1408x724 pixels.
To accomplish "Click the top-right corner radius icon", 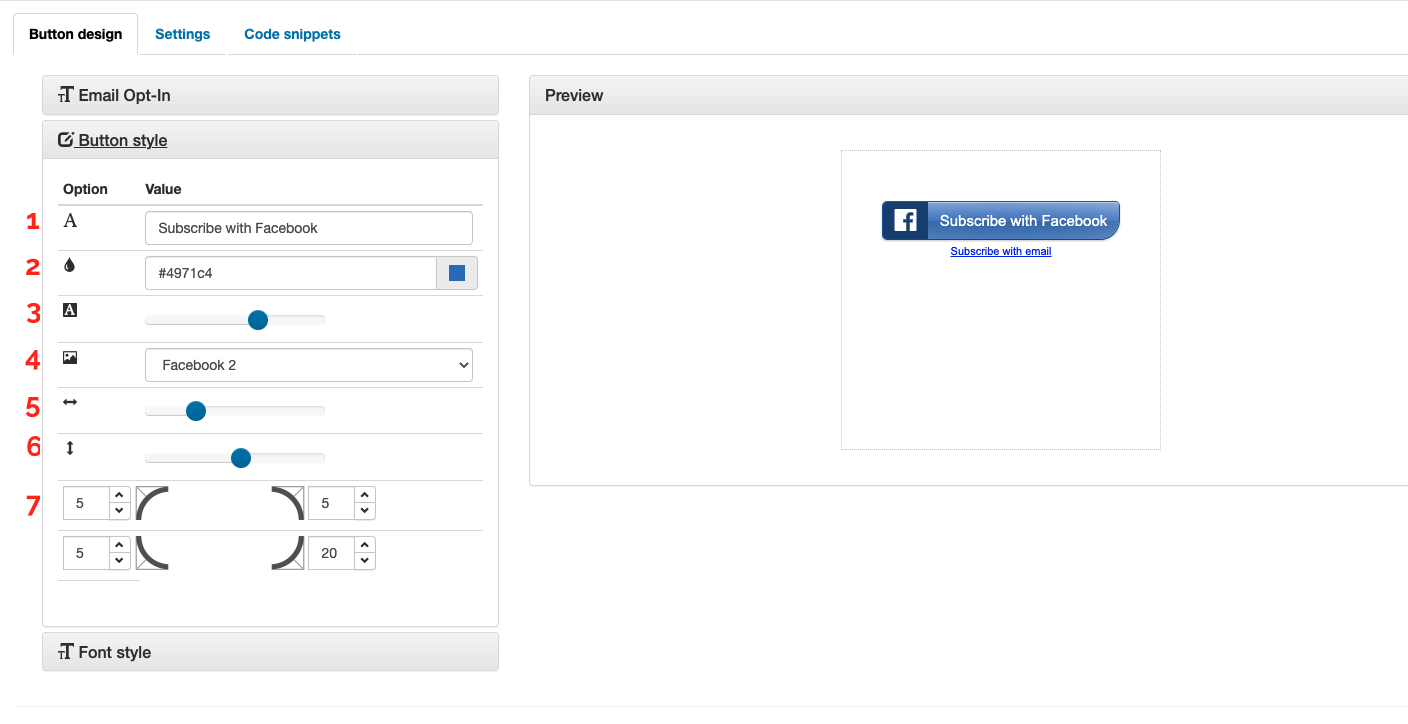I will (x=288, y=503).
